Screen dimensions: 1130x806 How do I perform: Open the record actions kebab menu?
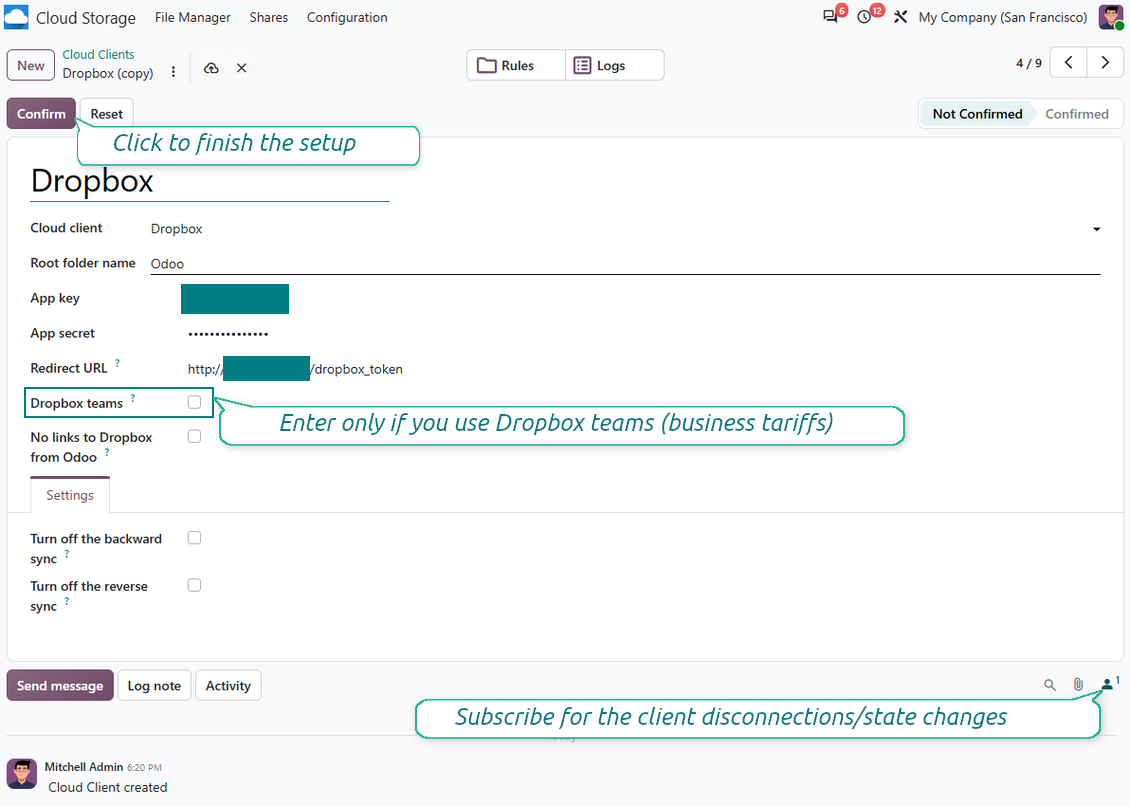tap(173, 71)
